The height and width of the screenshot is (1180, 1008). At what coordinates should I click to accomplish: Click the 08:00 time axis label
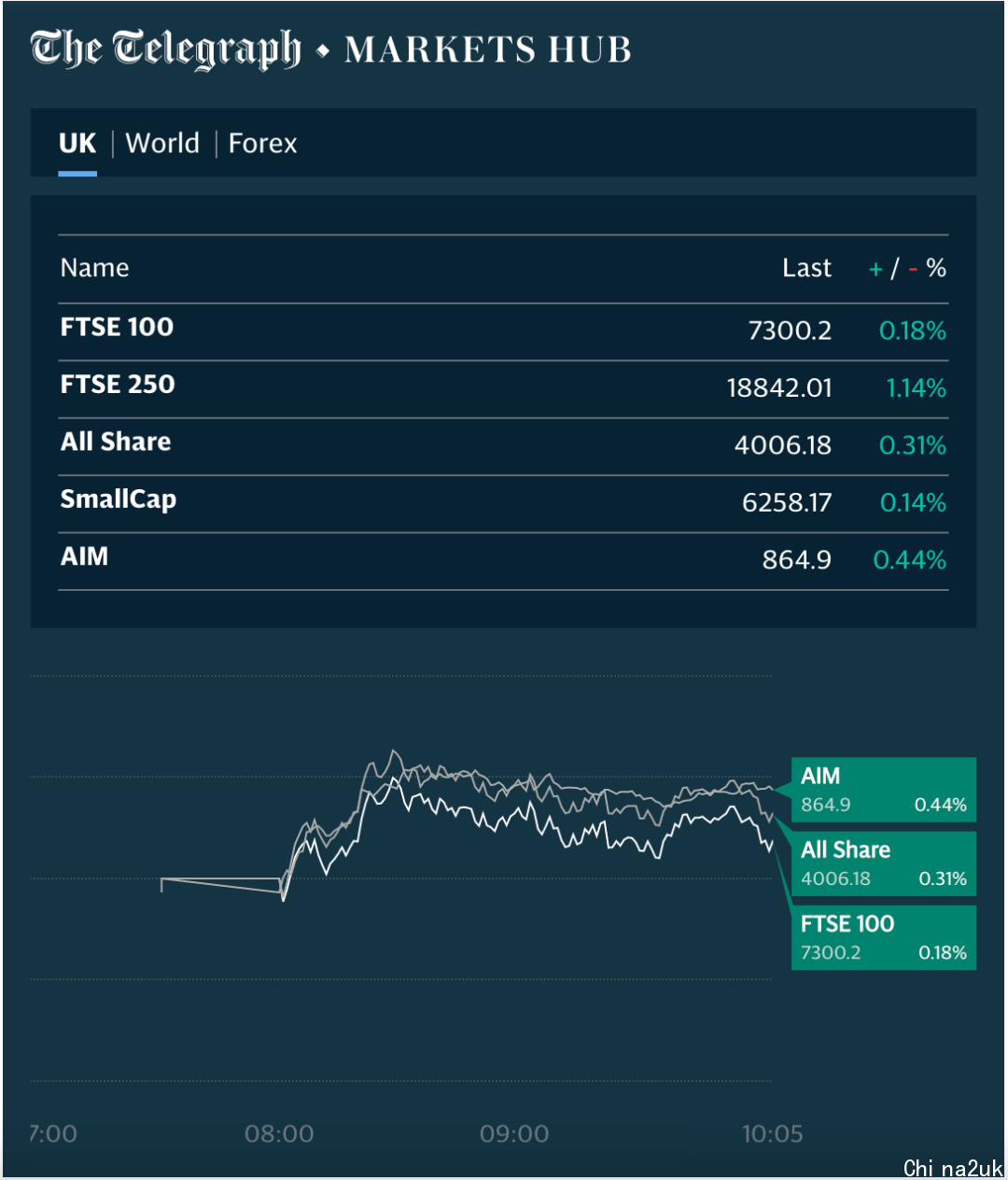coord(279,1134)
